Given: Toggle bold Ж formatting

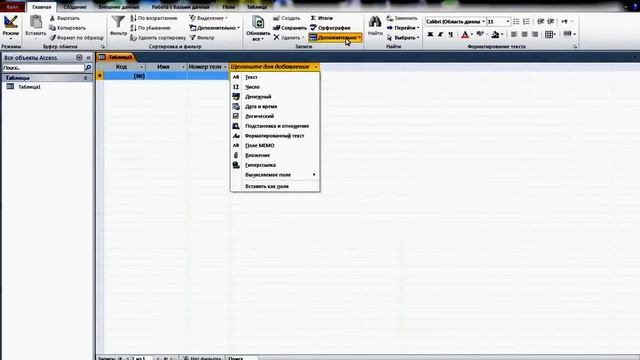Looking at the screenshot, I should [x=430, y=35].
